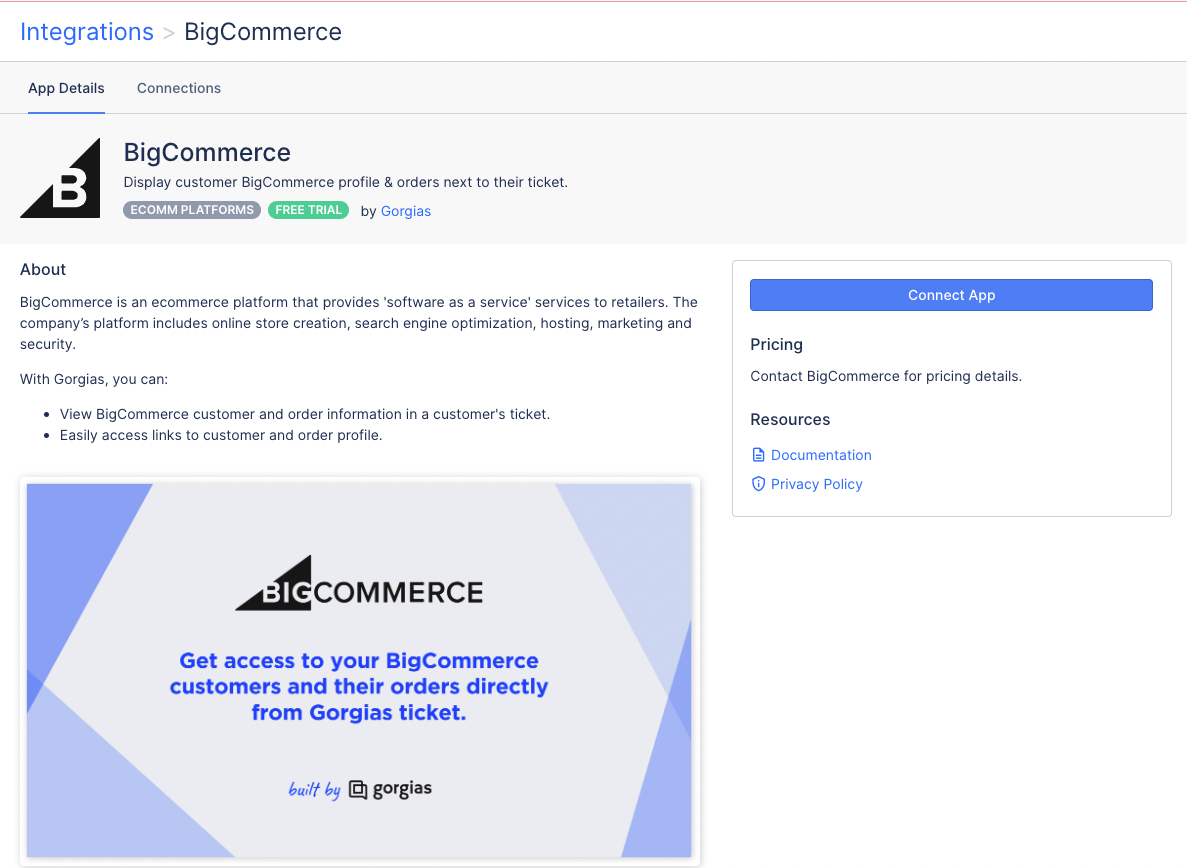1187x868 pixels.
Task: Click the About heading
Action: tap(43, 269)
